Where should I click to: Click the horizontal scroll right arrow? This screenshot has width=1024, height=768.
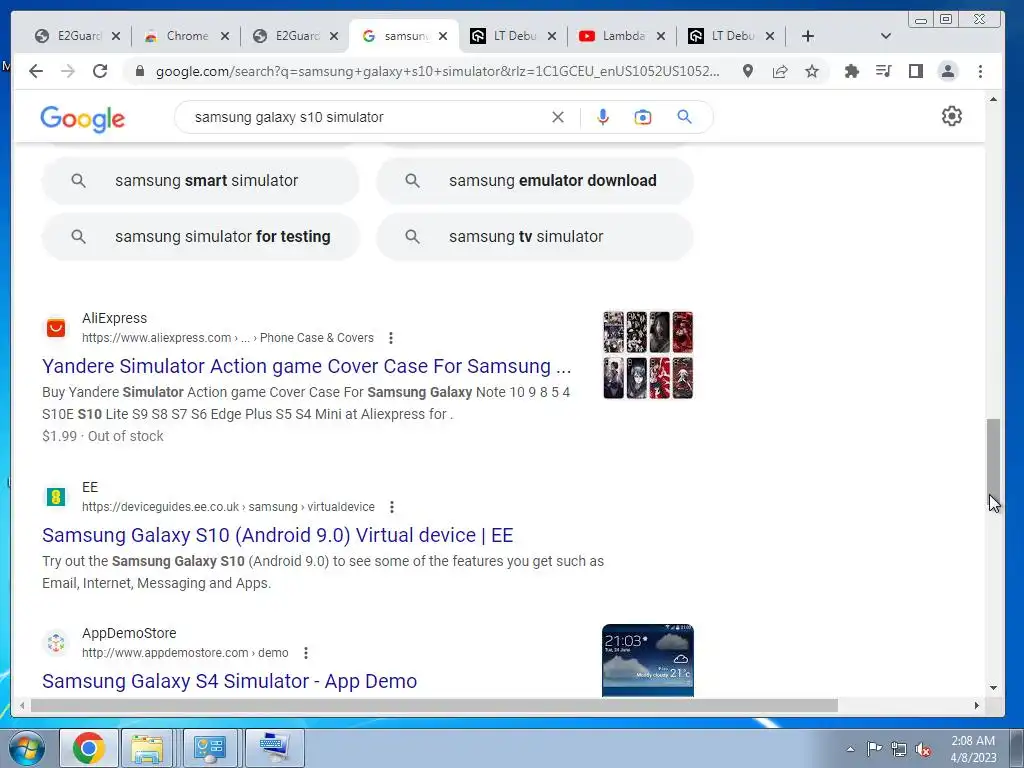pos(976,706)
